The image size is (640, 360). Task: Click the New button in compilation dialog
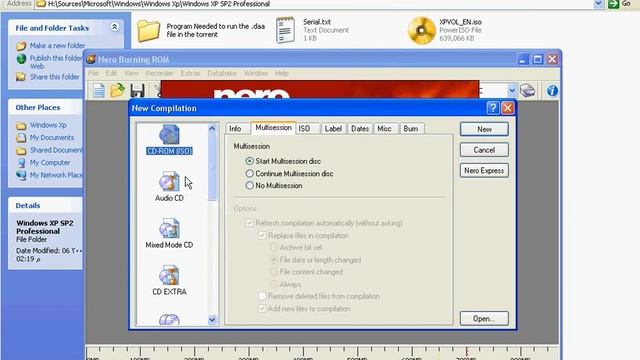484,129
